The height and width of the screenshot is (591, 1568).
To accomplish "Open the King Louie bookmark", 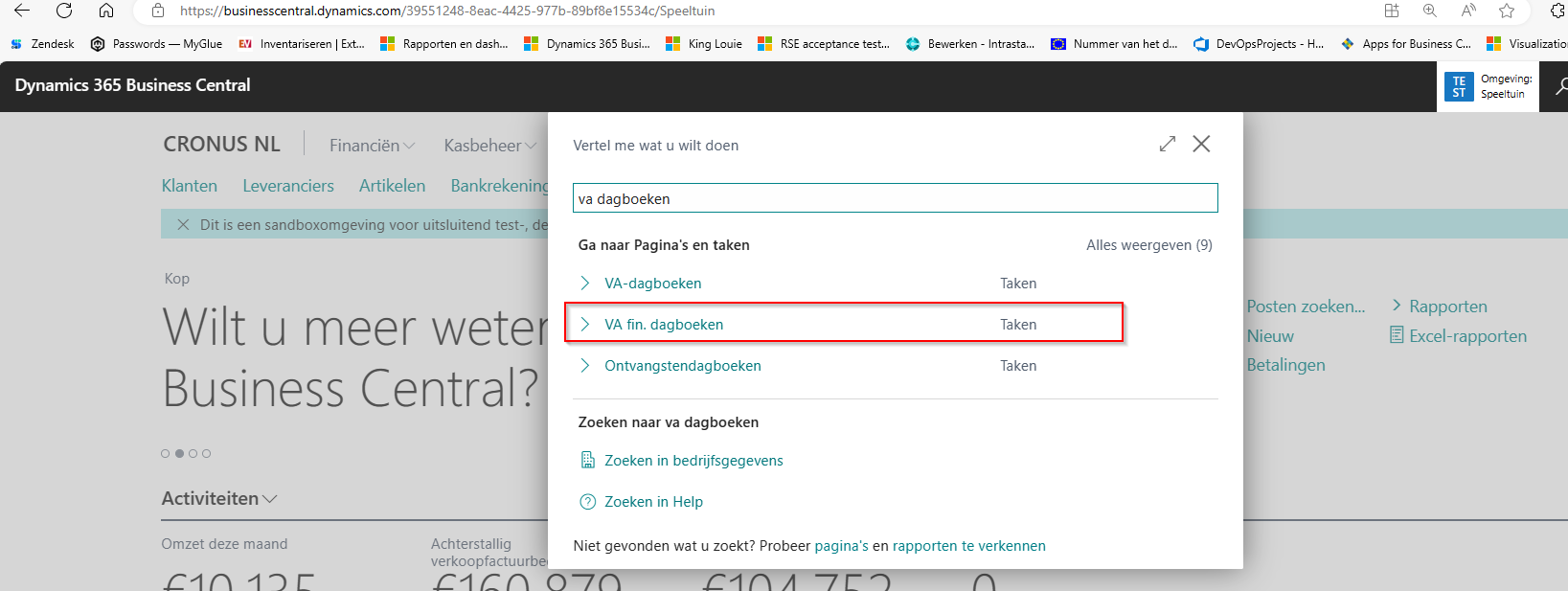I will pyautogui.click(x=704, y=44).
